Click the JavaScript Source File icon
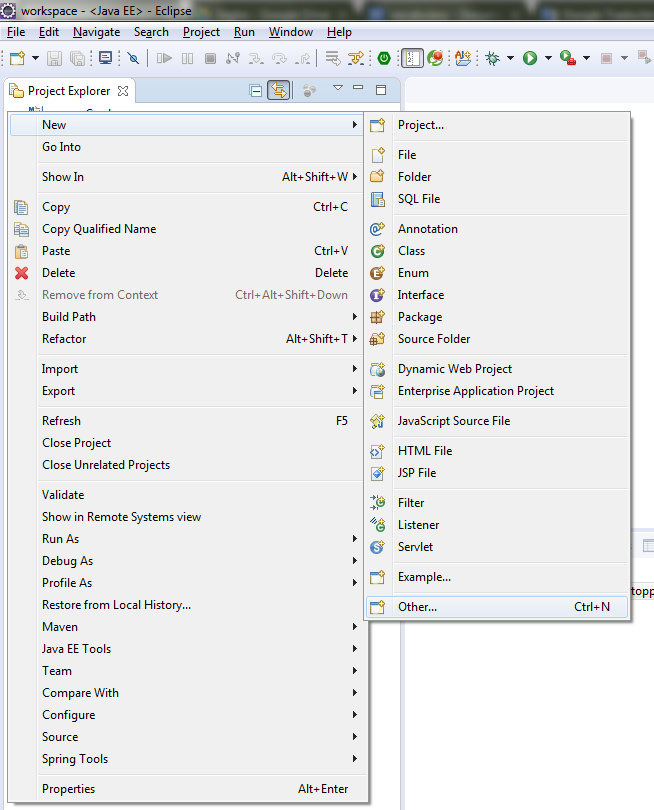 (378, 421)
